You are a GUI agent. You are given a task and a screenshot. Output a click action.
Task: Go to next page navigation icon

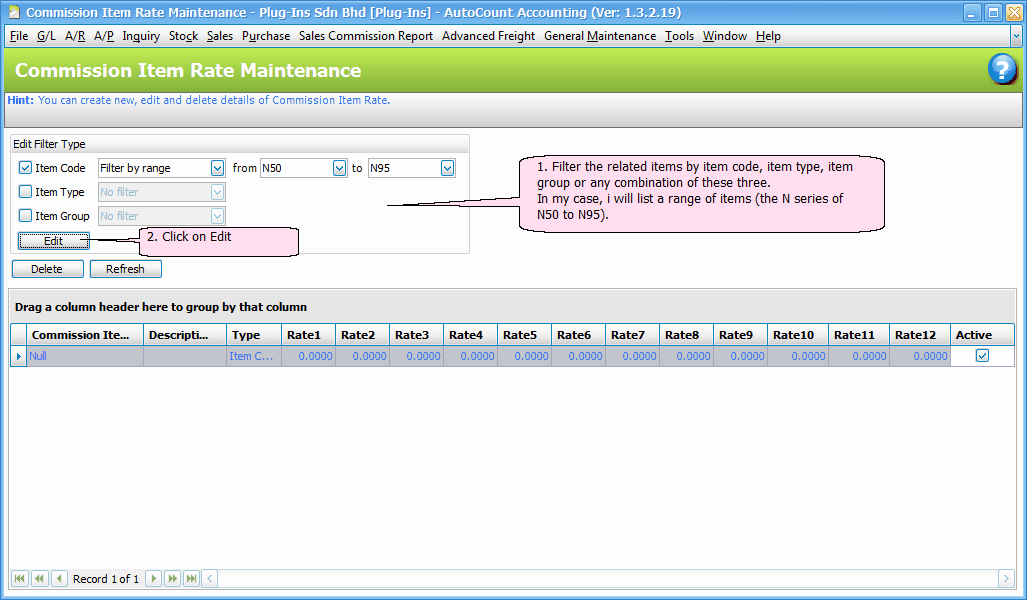click(172, 578)
